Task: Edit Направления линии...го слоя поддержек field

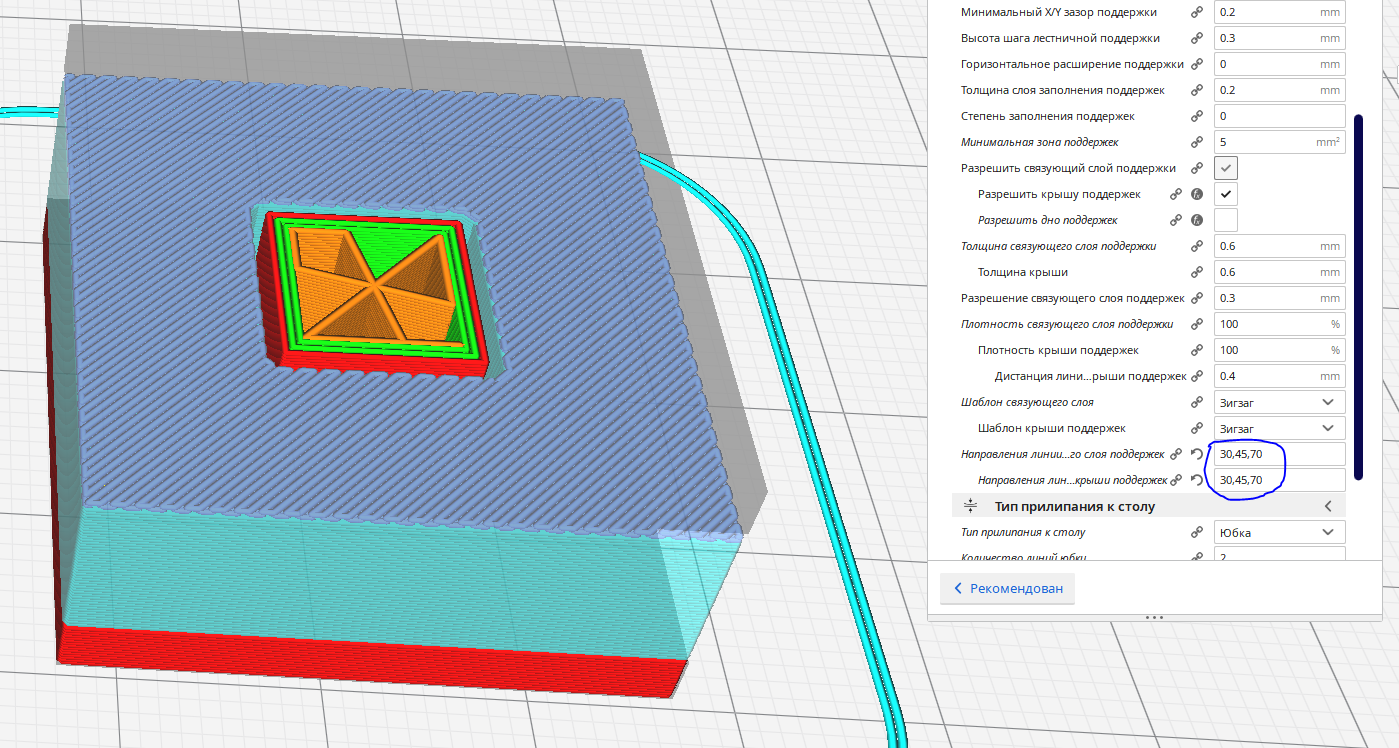Action: pos(1280,454)
